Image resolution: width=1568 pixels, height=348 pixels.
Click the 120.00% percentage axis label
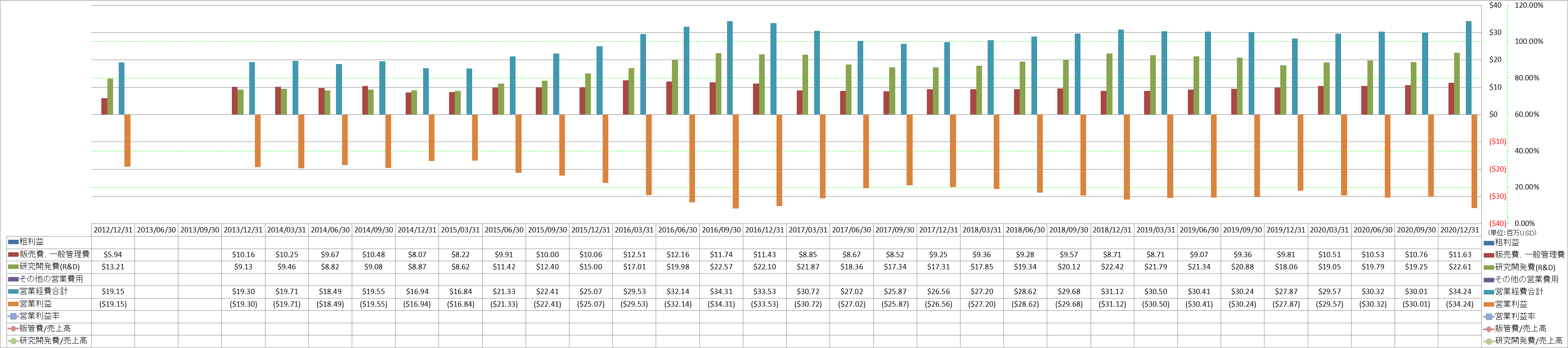tap(1529, 6)
